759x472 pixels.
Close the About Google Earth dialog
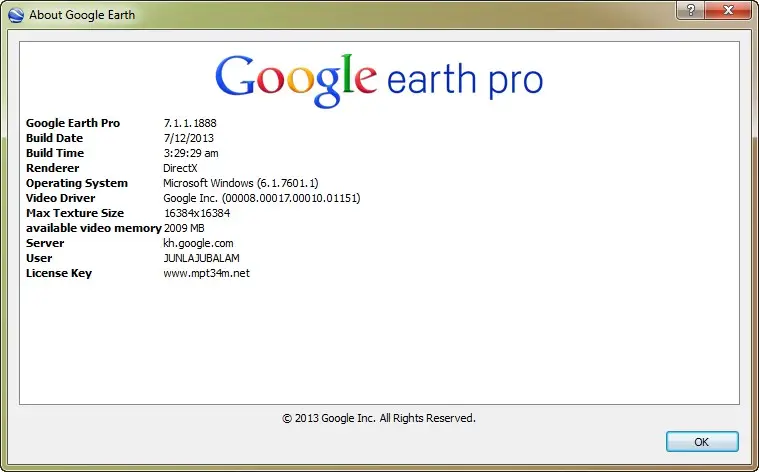[728, 10]
